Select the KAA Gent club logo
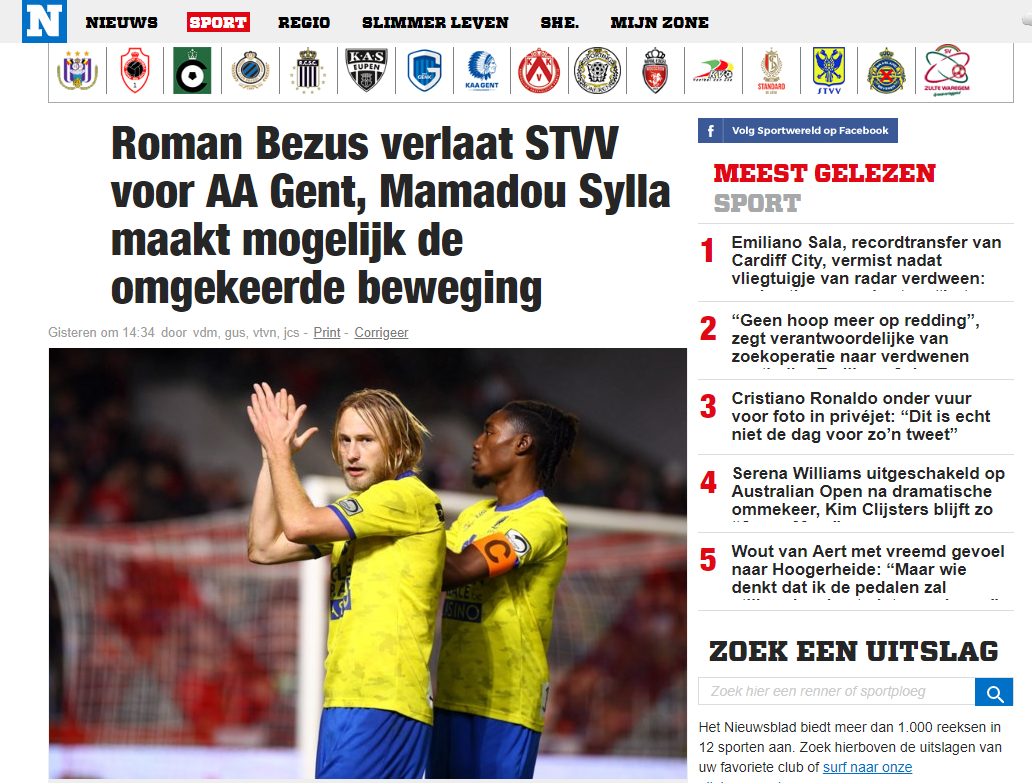 [x=482, y=70]
